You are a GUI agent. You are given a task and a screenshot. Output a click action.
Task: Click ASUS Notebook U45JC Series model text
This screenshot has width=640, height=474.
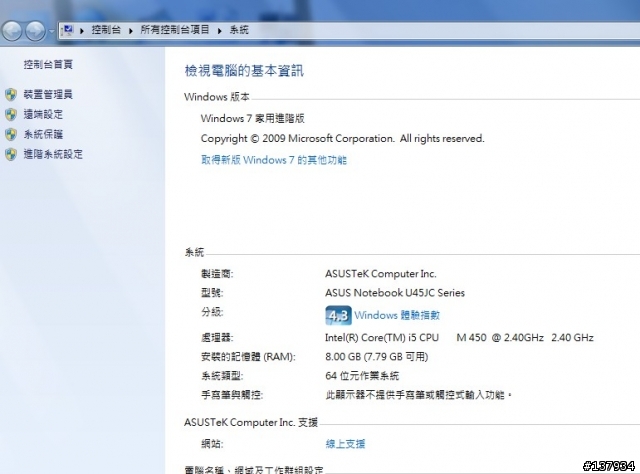point(395,293)
